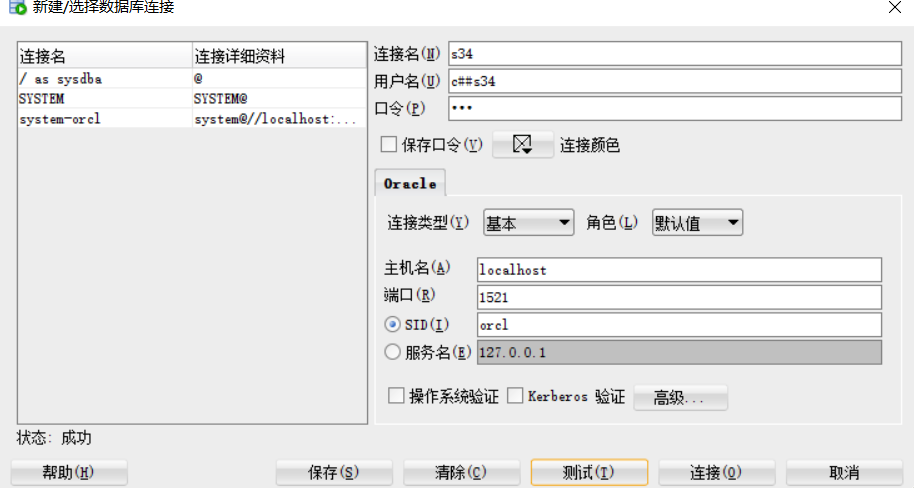914x488 pixels.
Task: Select the SID radio button
Action: coord(392,324)
